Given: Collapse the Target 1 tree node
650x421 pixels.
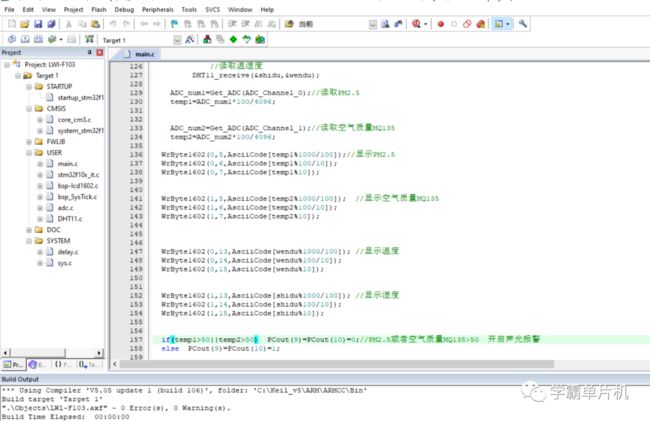Looking at the screenshot, I should pos(18,76).
